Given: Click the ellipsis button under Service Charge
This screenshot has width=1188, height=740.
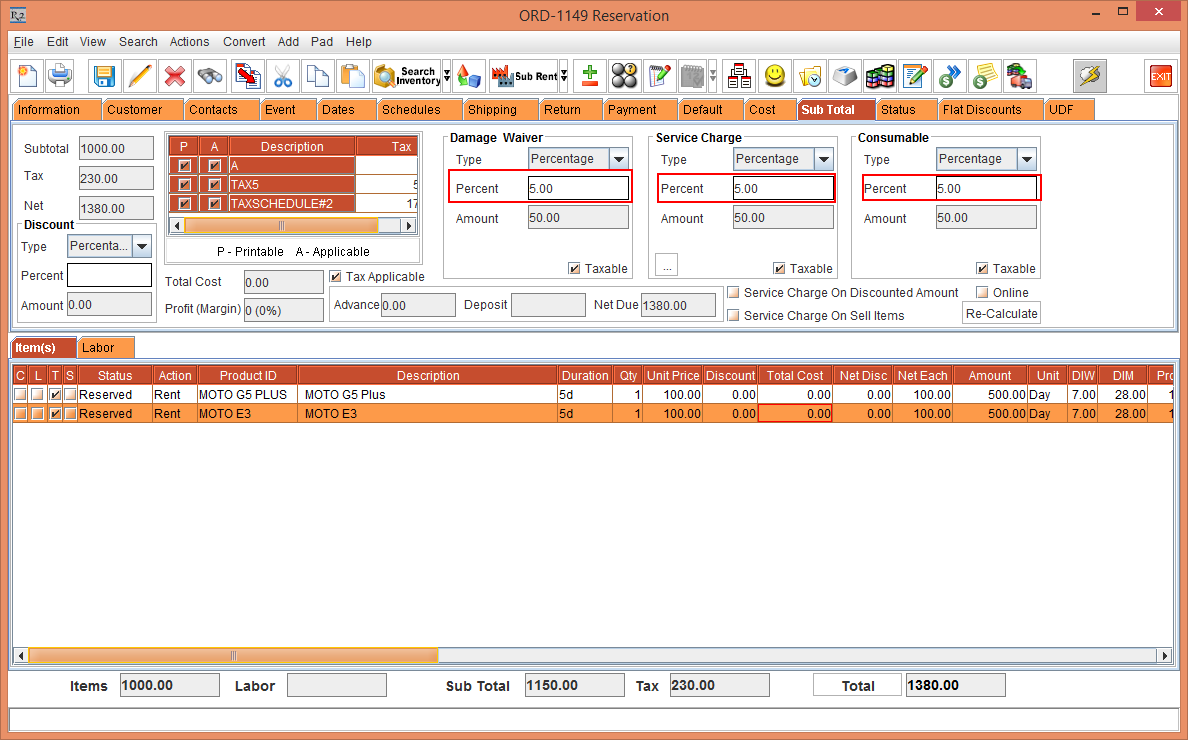Looking at the screenshot, I should (x=667, y=265).
